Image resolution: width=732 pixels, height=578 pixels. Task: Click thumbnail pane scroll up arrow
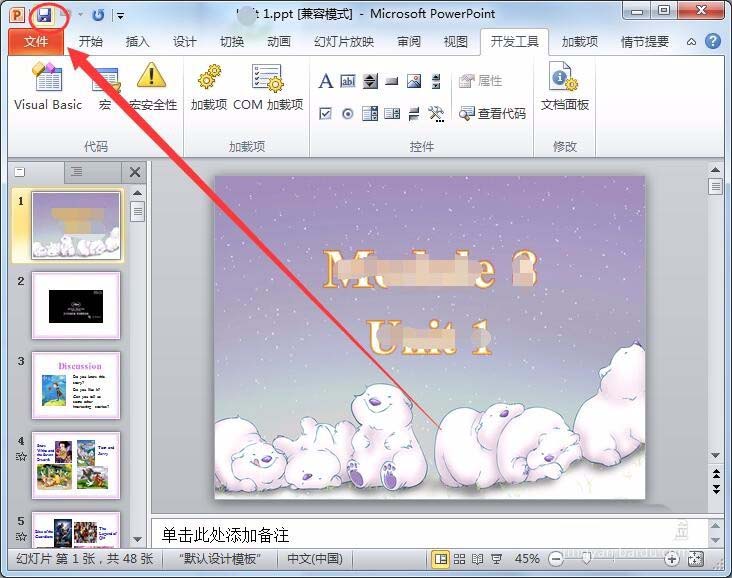(137, 193)
